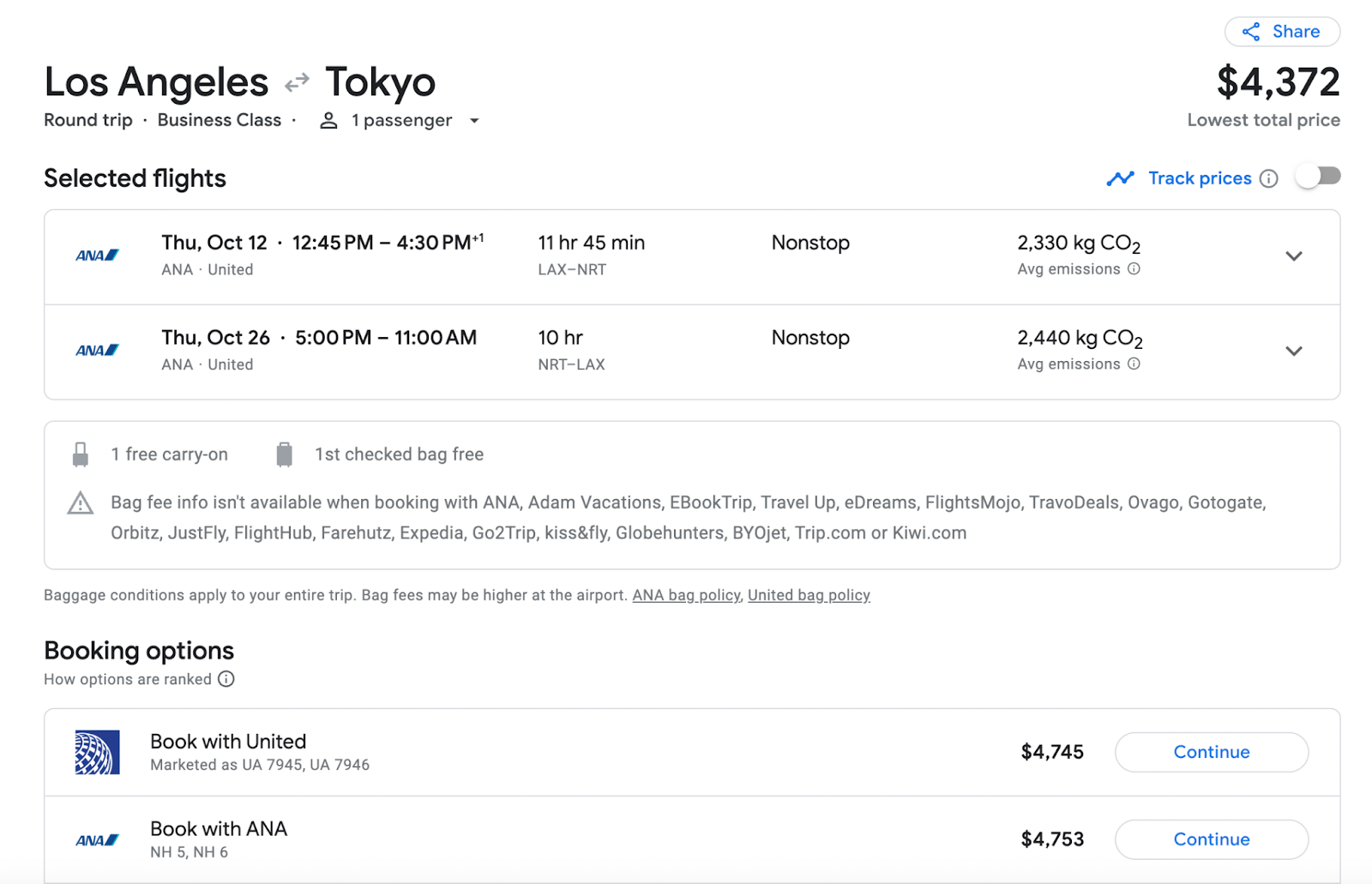This screenshot has height=884, width=1372.
Task: Click the $4,372 lowest total price
Action: click(x=1278, y=82)
